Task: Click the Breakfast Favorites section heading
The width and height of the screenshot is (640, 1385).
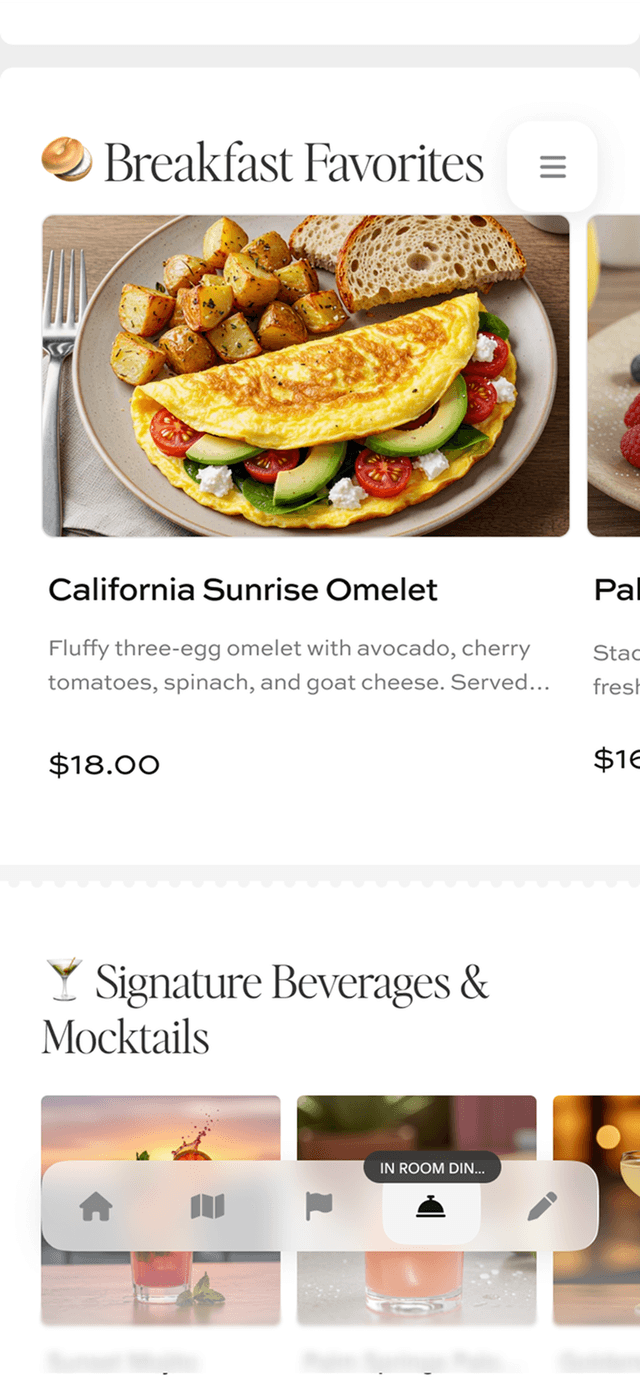Action: (293, 163)
